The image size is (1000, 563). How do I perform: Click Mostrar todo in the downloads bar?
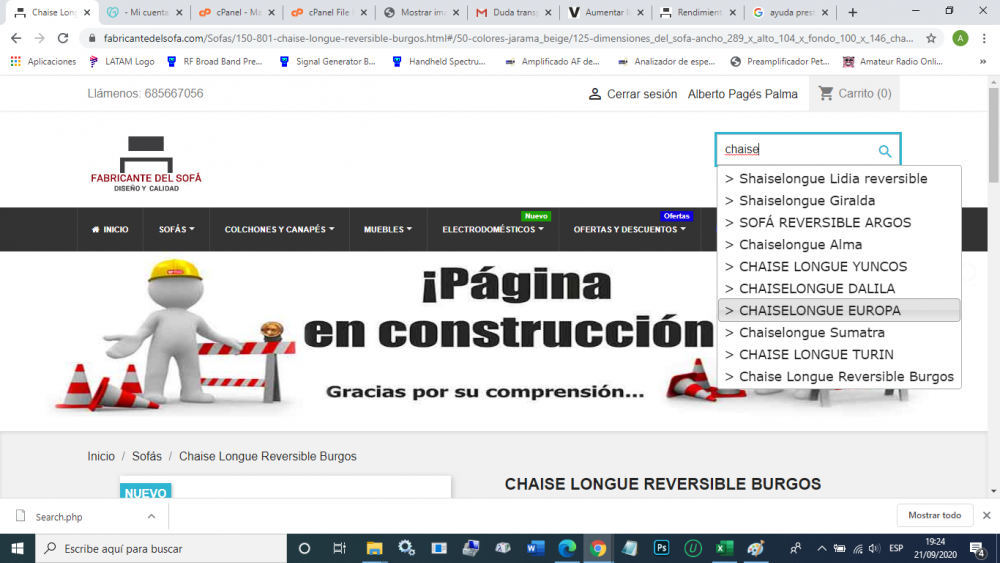934,515
